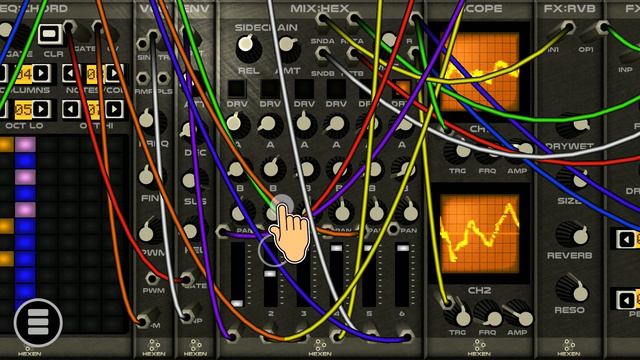The image size is (640, 360).
Task: Adjust mixer channel 1 send B knob
Action: point(238,170)
